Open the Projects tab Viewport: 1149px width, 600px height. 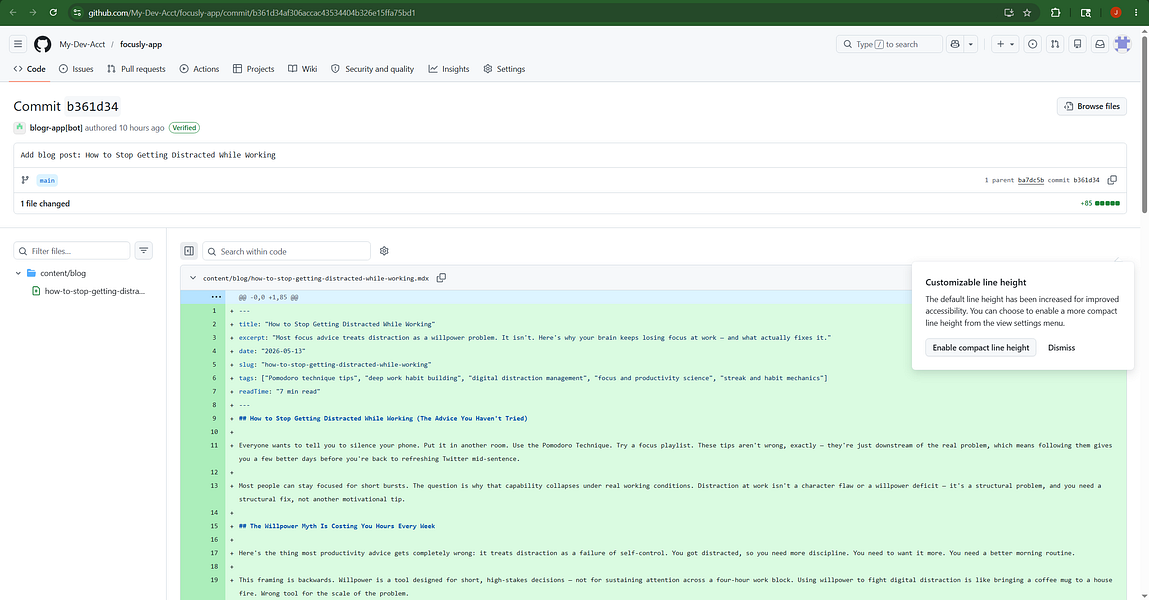click(254, 69)
